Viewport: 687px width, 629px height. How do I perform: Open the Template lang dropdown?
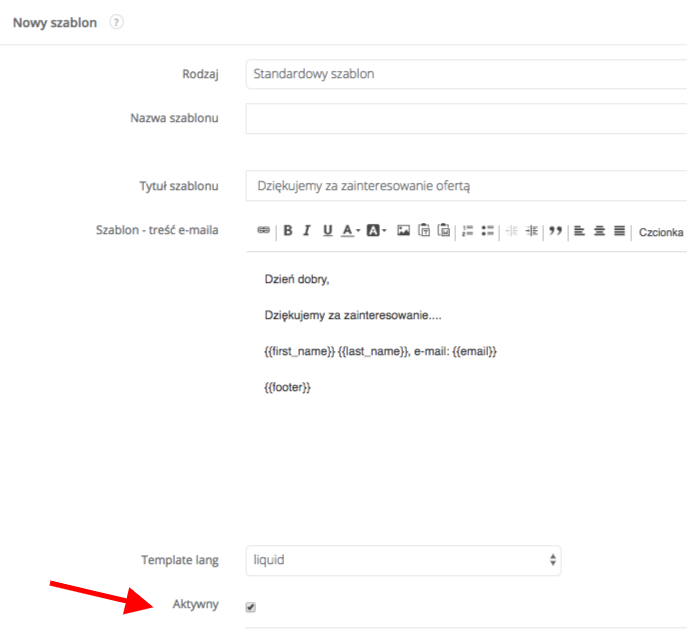pos(404,560)
